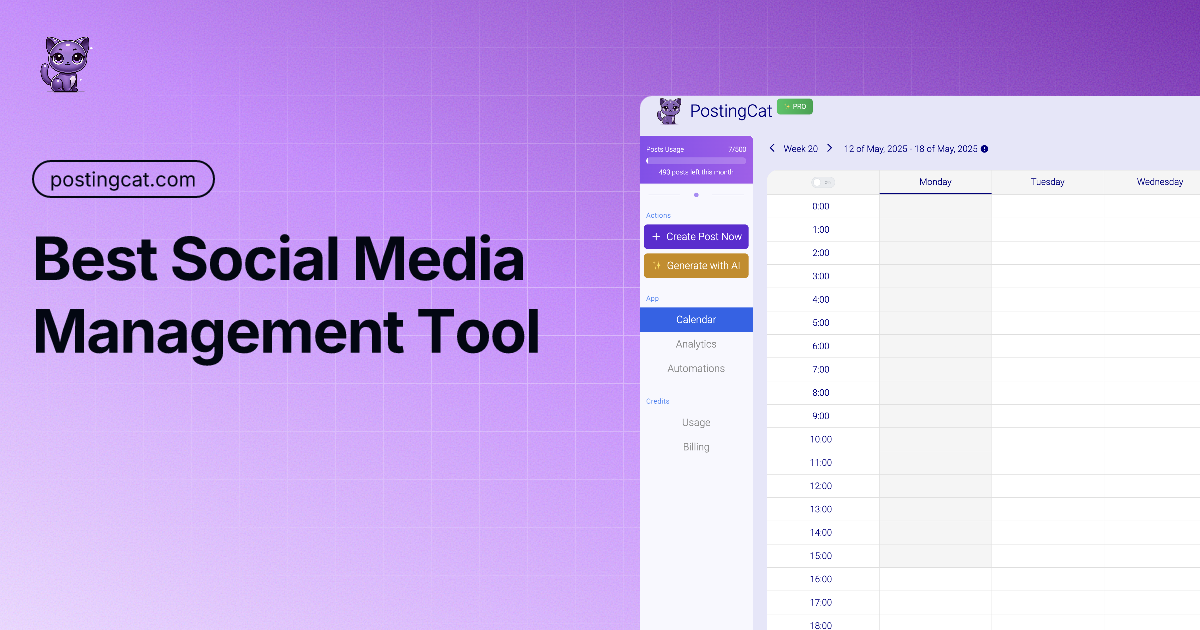Click the info icon beside the date range

click(984, 149)
